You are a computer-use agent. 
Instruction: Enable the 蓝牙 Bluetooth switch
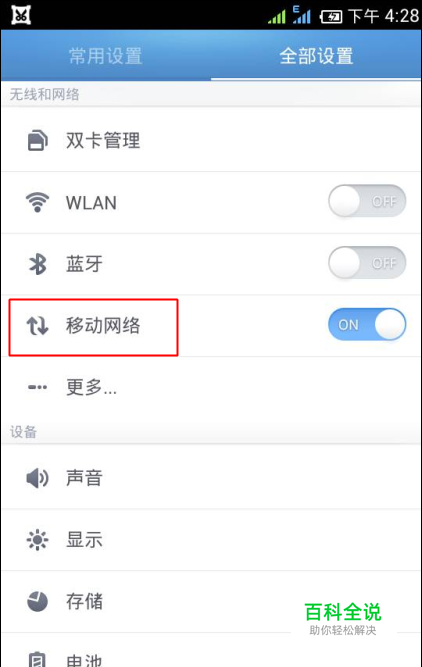[367, 263]
